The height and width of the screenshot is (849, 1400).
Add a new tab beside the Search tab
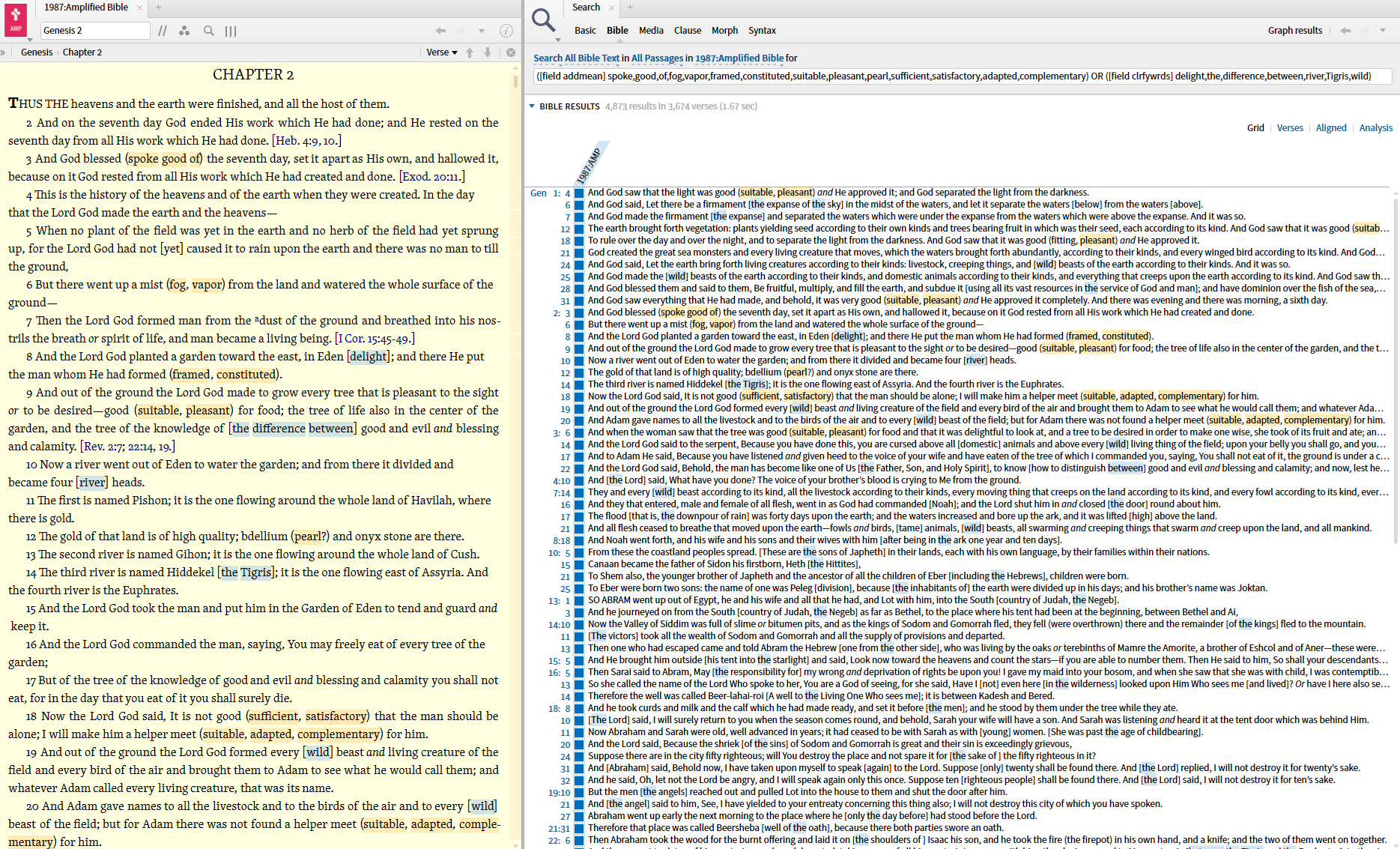pyautogui.click(x=630, y=7)
